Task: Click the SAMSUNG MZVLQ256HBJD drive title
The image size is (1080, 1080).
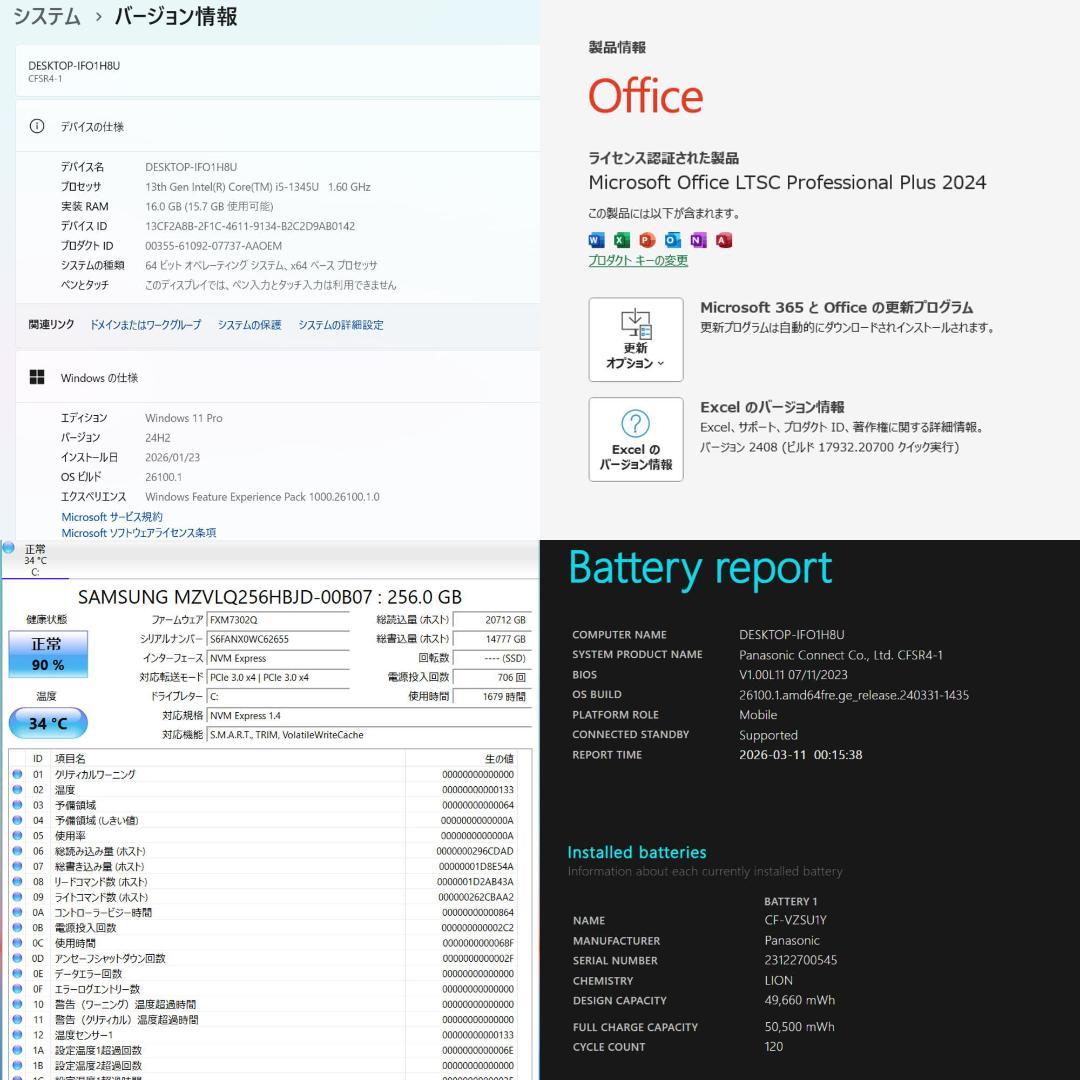Action: click(269, 596)
